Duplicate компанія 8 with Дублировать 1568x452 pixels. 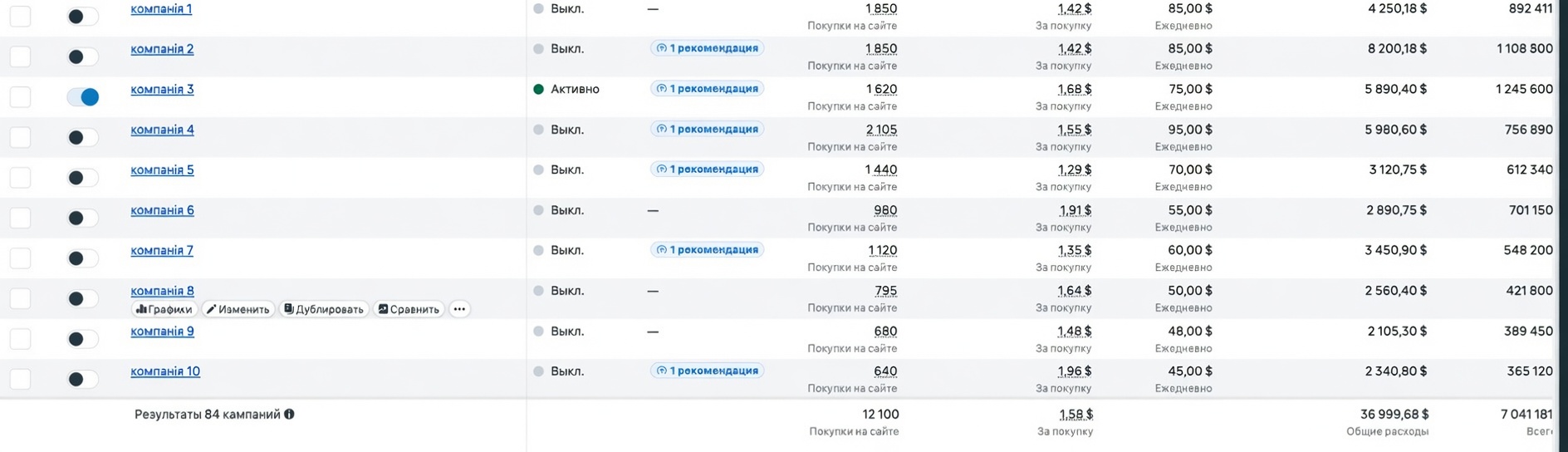point(324,309)
